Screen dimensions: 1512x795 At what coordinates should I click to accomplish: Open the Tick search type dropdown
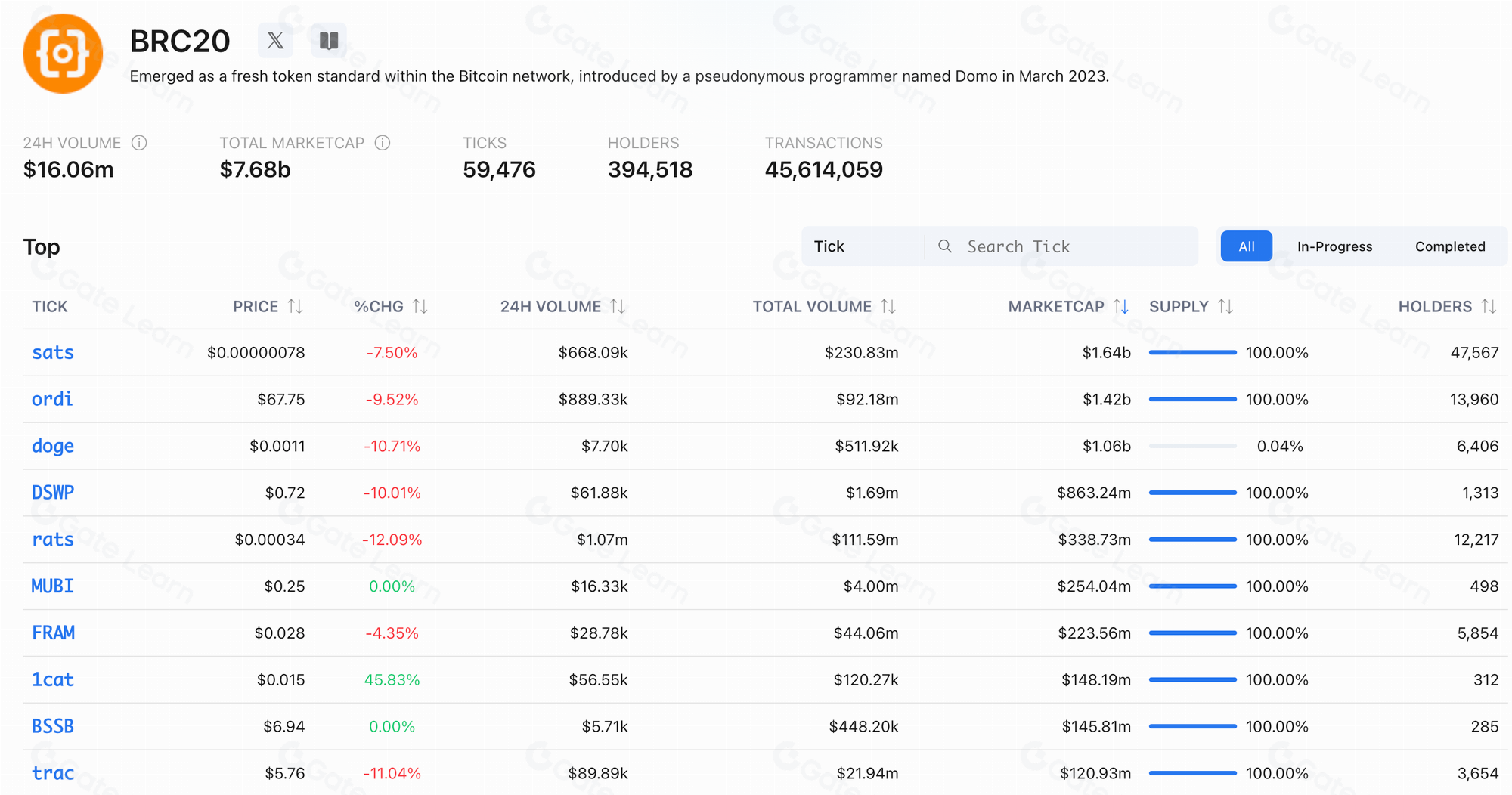(x=862, y=246)
